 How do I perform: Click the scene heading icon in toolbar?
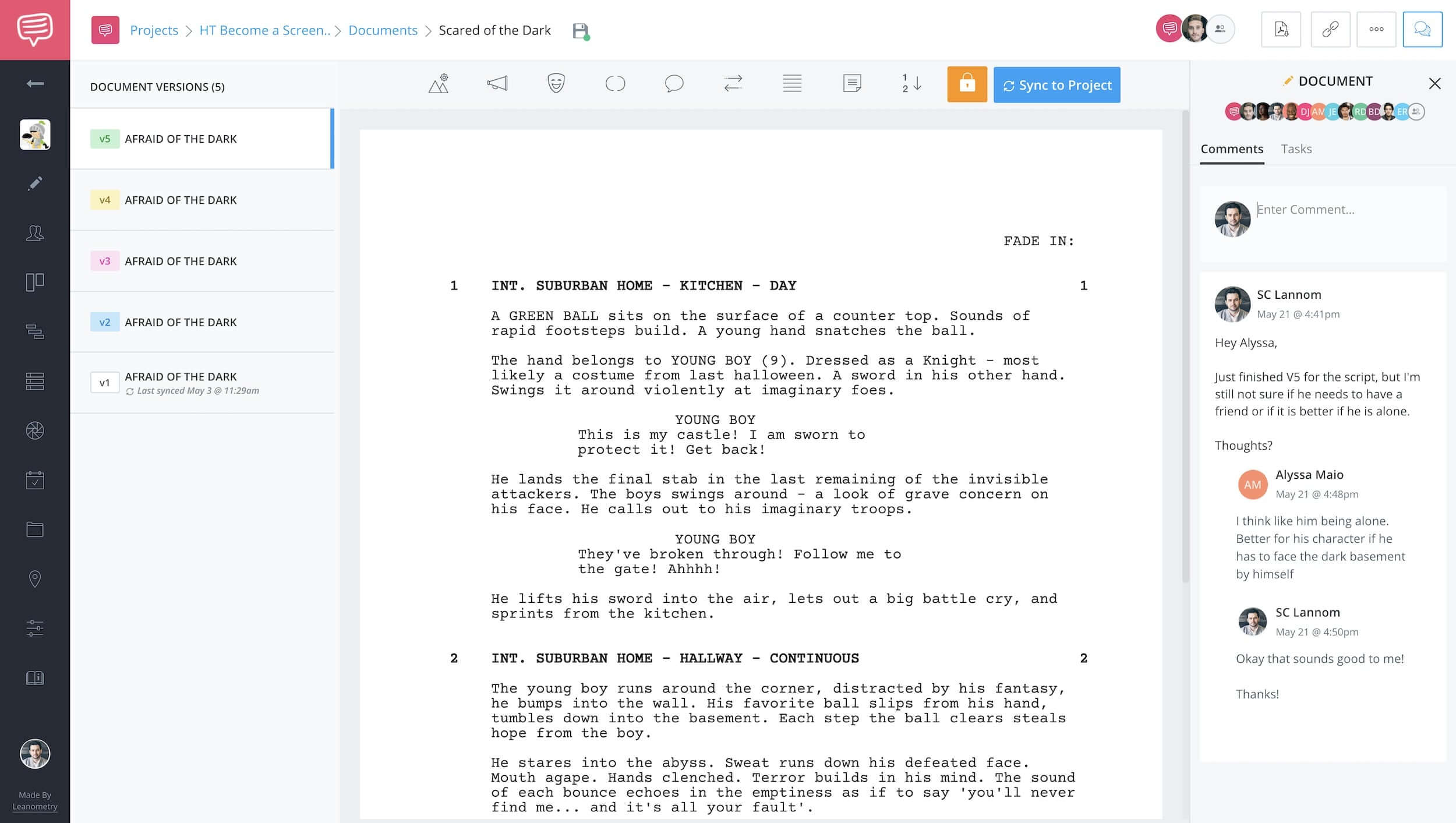(x=440, y=84)
